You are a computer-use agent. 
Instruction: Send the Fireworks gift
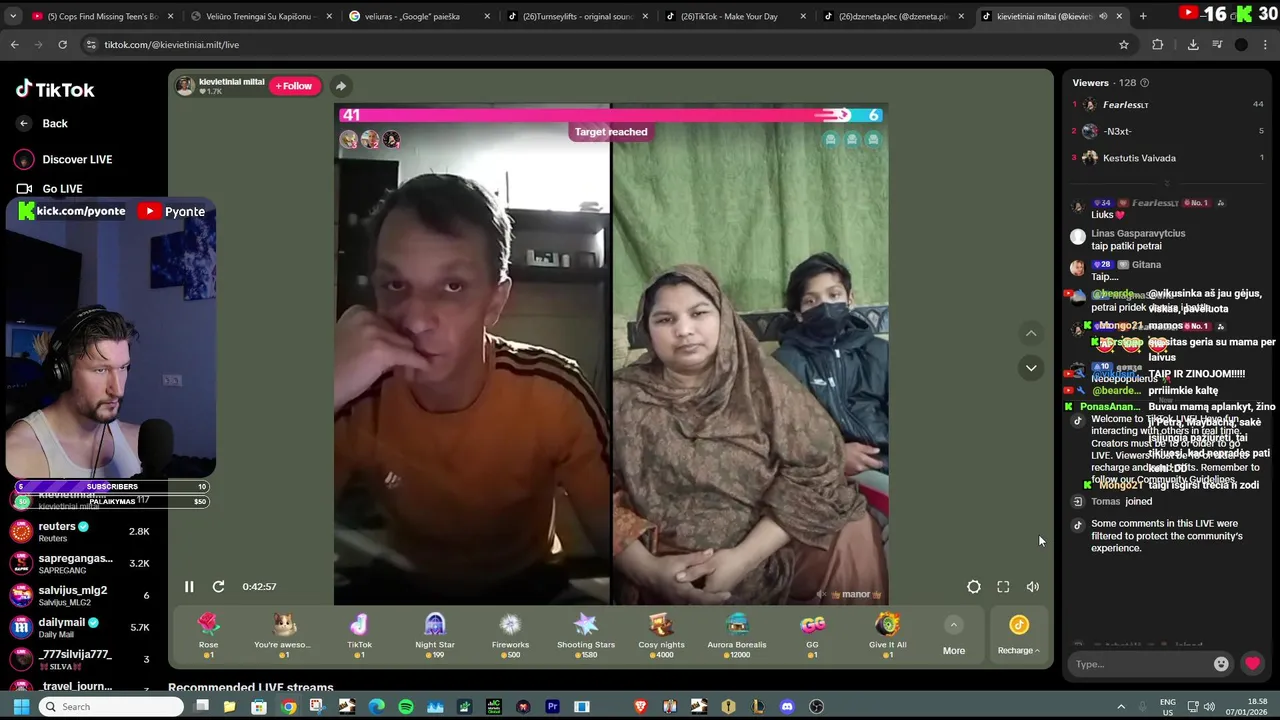pos(510,635)
